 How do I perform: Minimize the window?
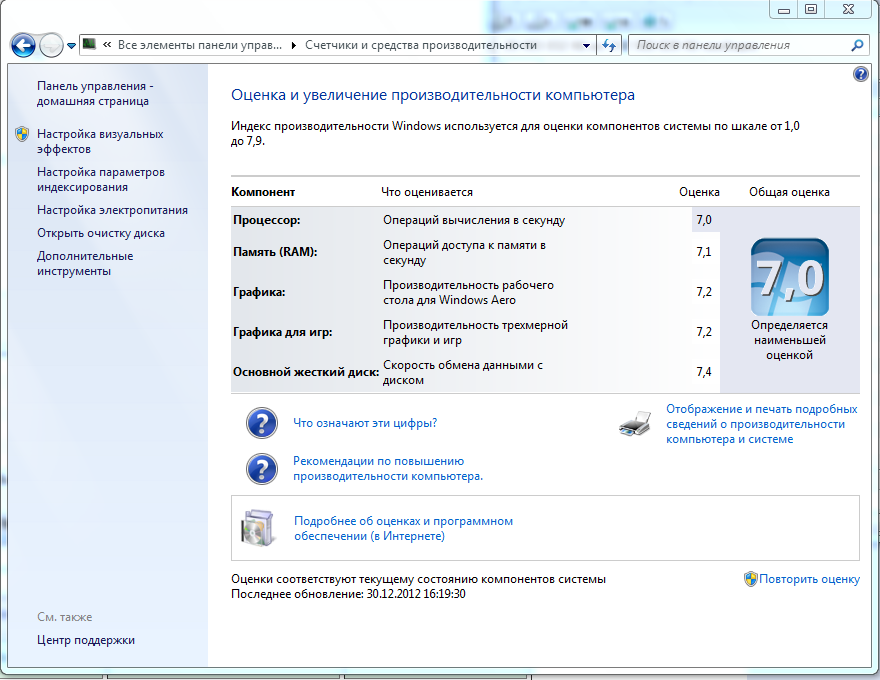(784, 10)
